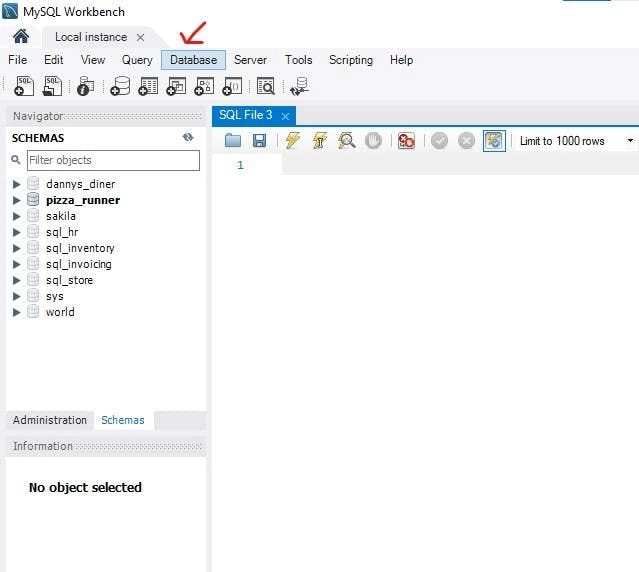Expand the sakila schema tree node
Screen dimensions: 639x572
(16, 216)
